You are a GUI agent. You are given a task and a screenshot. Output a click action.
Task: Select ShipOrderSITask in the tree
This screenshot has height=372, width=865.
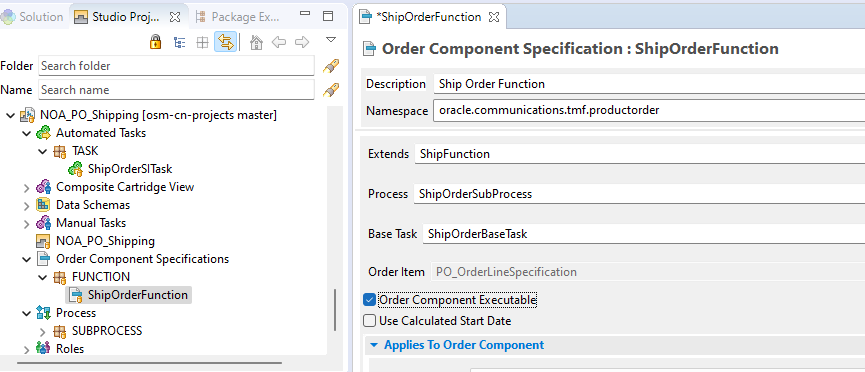coord(130,169)
